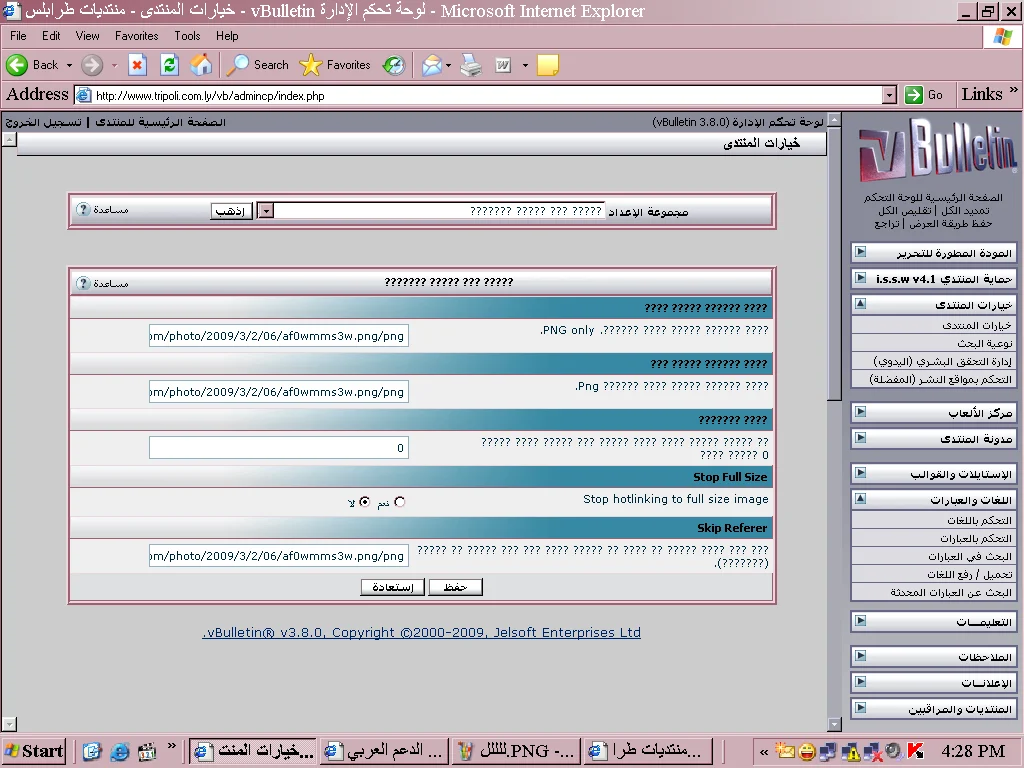Screen dimensions: 1024x768
Task: Expand المنتديات والمراقبين section
Action: pyautogui.click(x=861, y=708)
